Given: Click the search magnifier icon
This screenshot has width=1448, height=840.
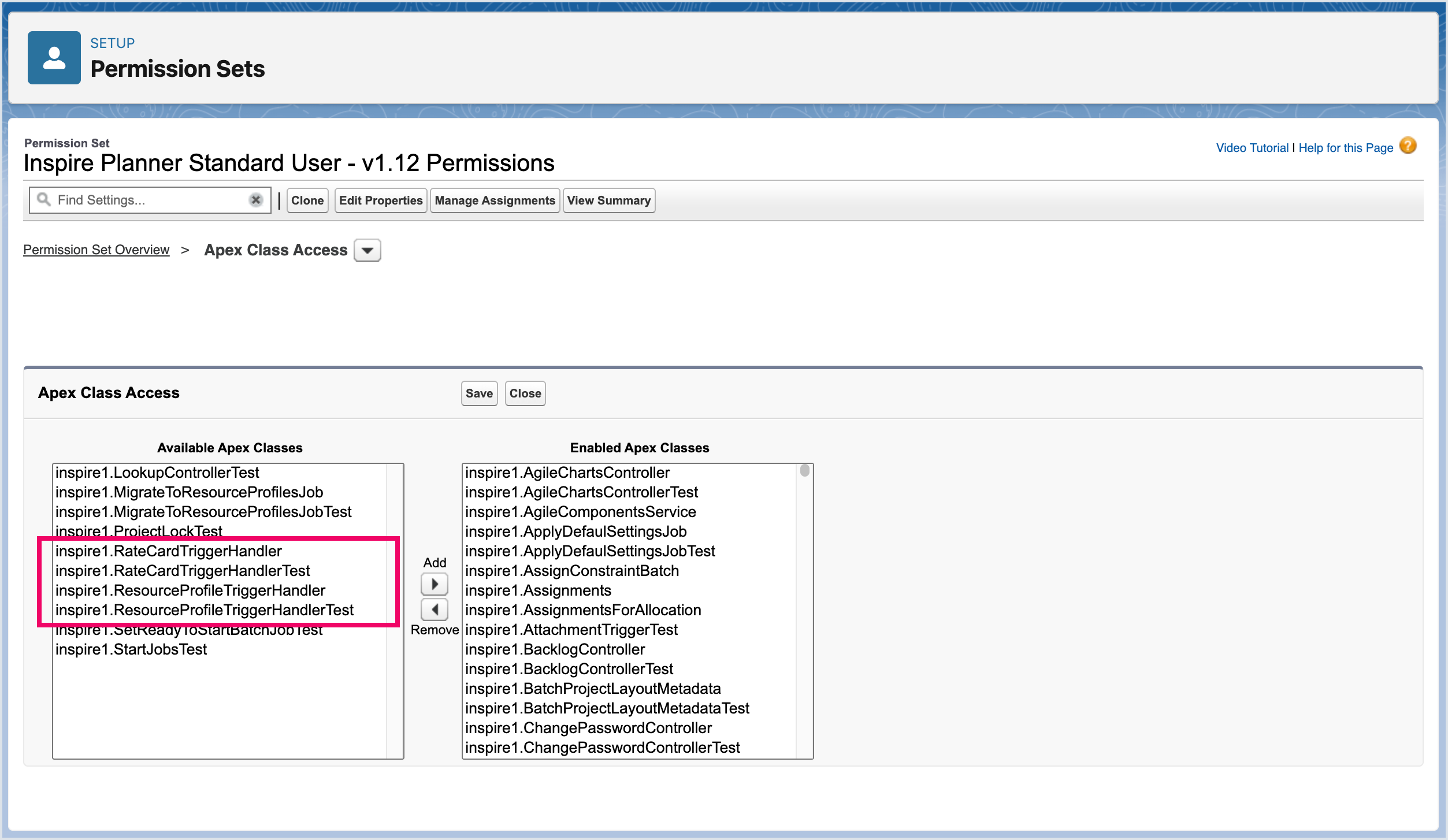Looking at the screenshot, I should click(44, 200).
